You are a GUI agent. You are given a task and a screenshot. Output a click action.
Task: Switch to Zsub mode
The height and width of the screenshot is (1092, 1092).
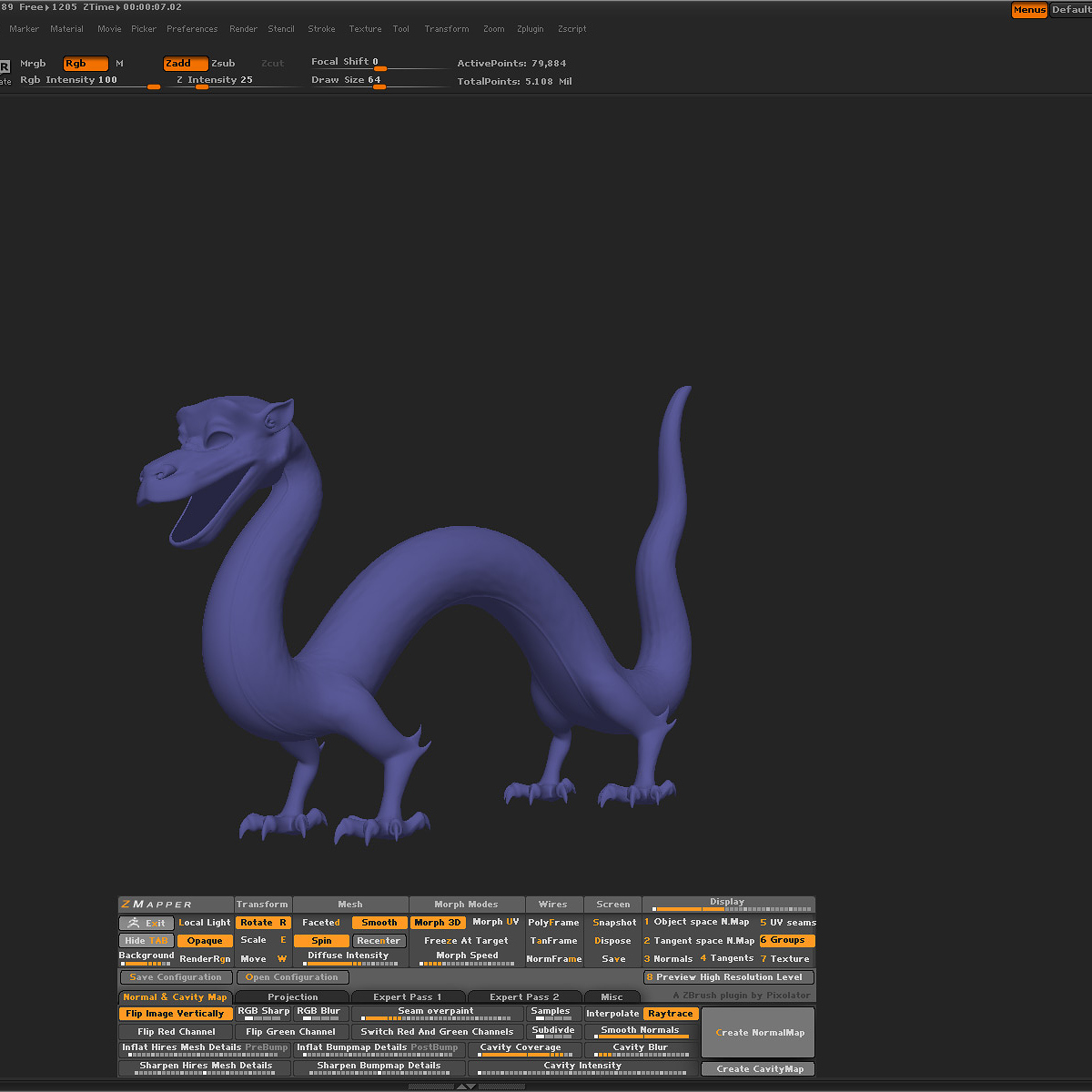223,64
